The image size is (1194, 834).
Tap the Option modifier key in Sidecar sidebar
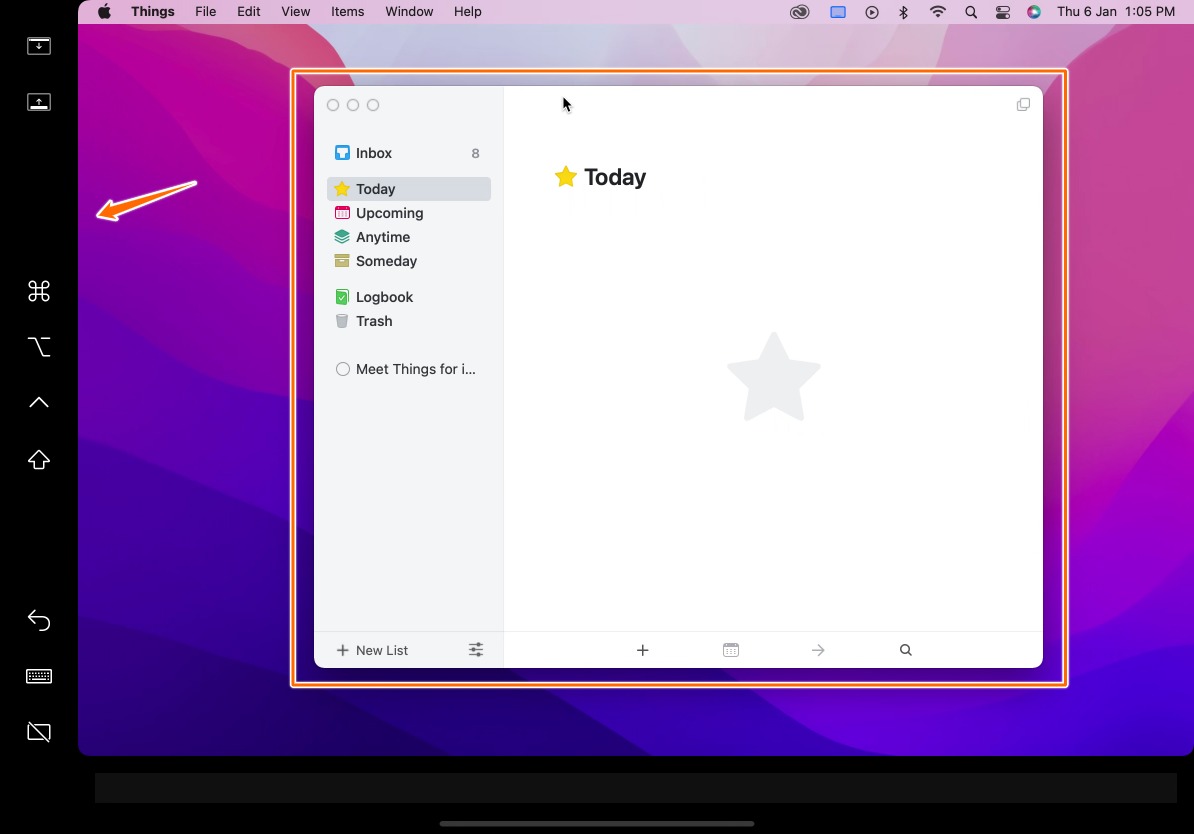[x=39, y=347]
